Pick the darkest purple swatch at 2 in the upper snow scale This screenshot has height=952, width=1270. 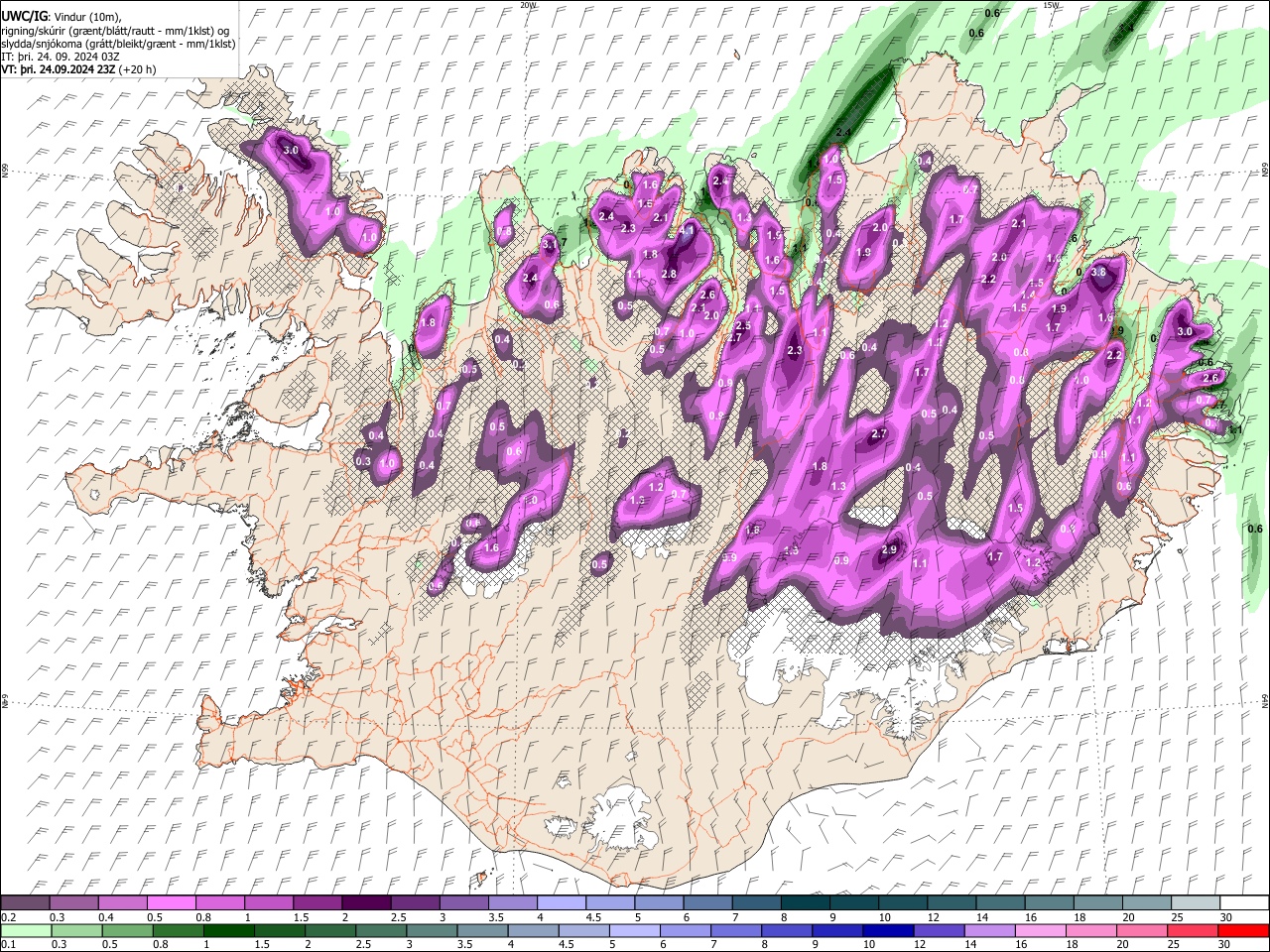[366, 903]
